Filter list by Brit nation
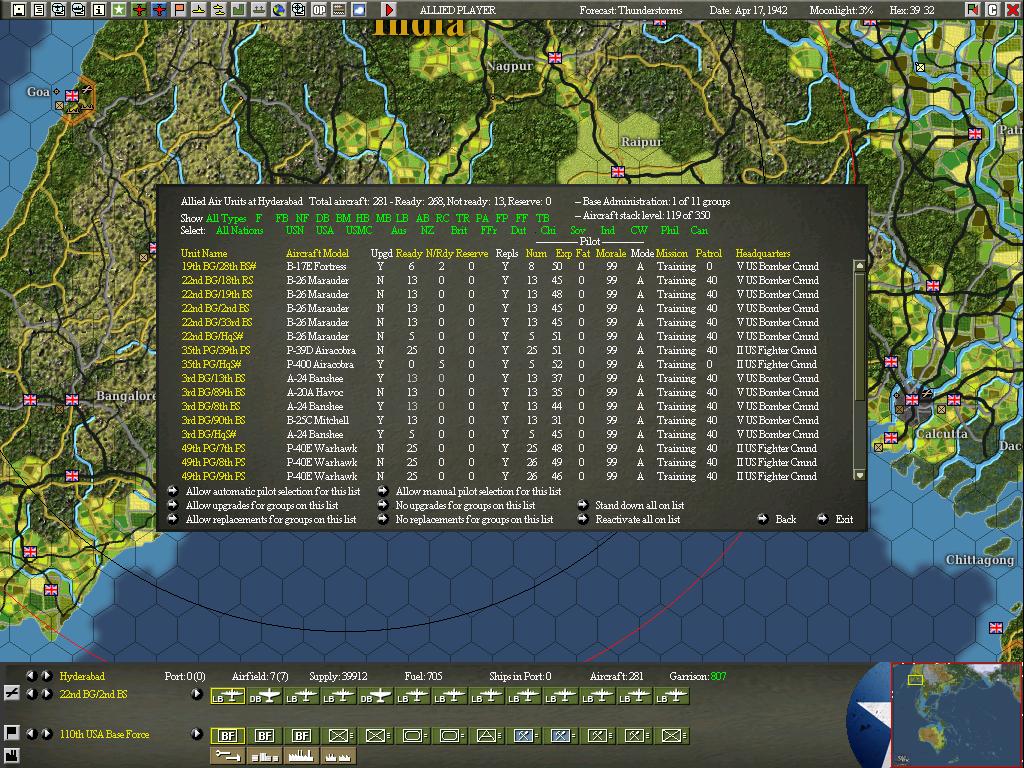 pyautogui.click(x=458, y=231)
